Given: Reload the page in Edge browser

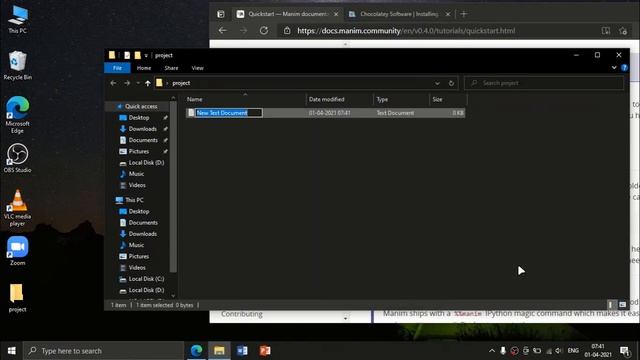Looking at the screenshot, I should coord(264,31).
